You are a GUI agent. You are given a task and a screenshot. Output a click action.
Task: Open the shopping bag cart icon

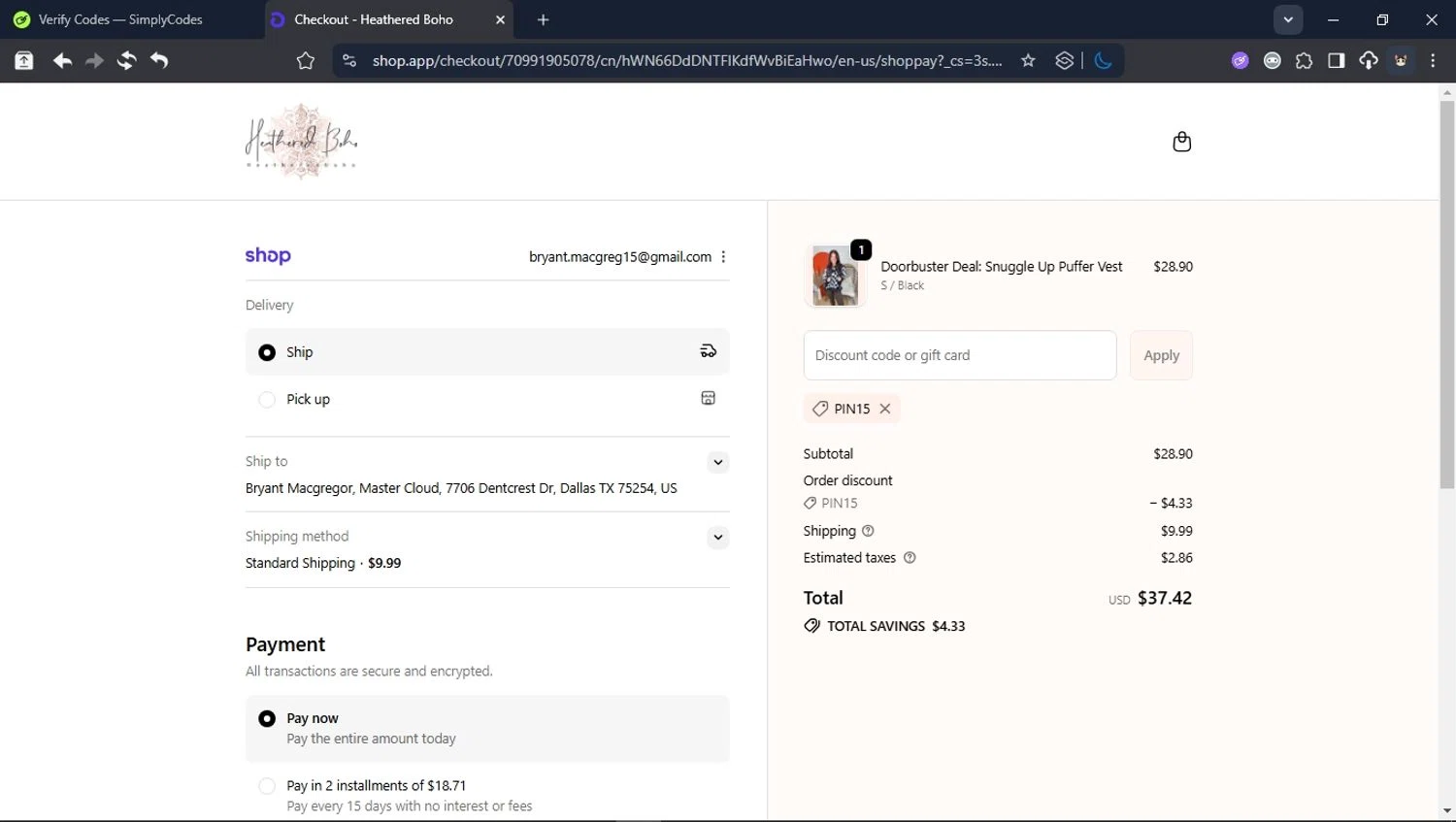pos(1181,142)
